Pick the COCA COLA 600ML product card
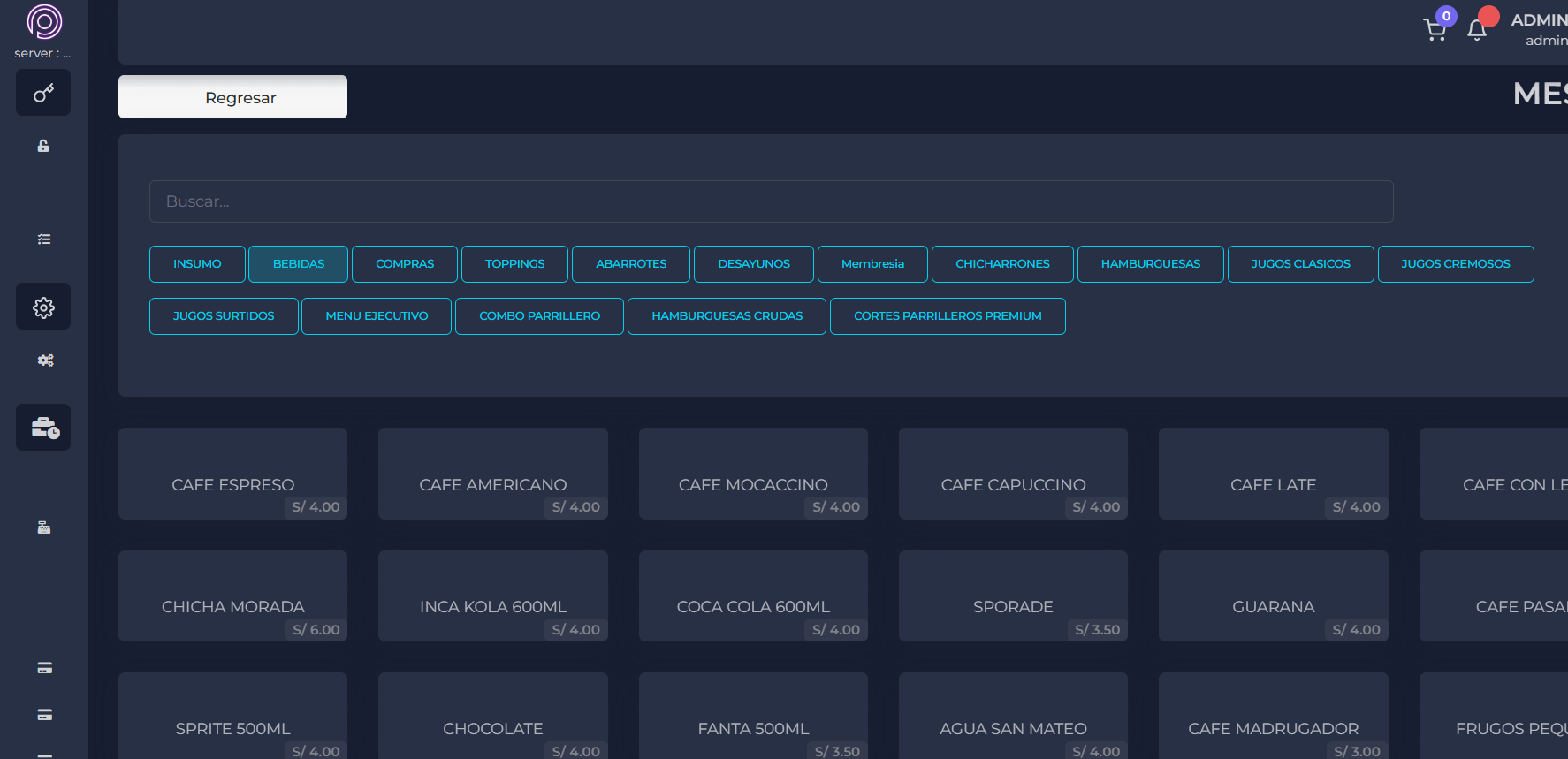Screen dimensions: 1568x759 (753, 596)
